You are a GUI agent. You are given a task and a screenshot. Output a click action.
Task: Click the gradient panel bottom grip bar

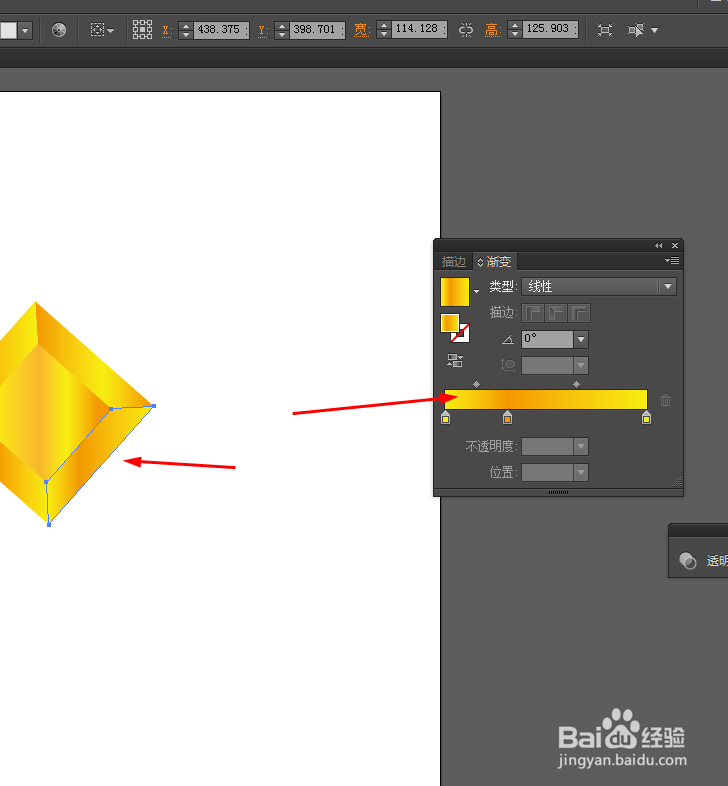click(558, 493)
